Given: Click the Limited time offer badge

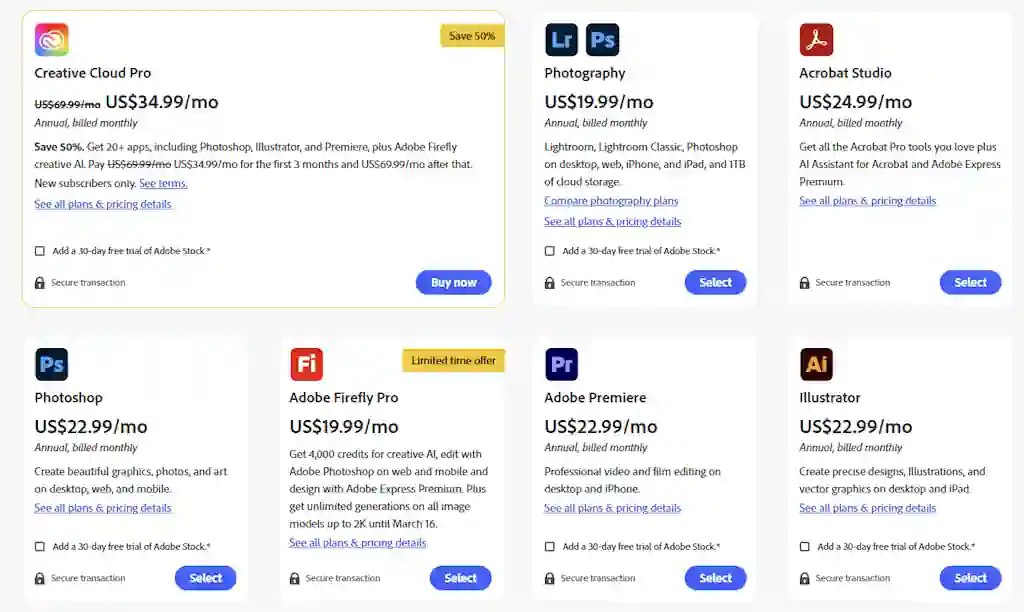Looking at the screenshot, I should tap(453, 360).
